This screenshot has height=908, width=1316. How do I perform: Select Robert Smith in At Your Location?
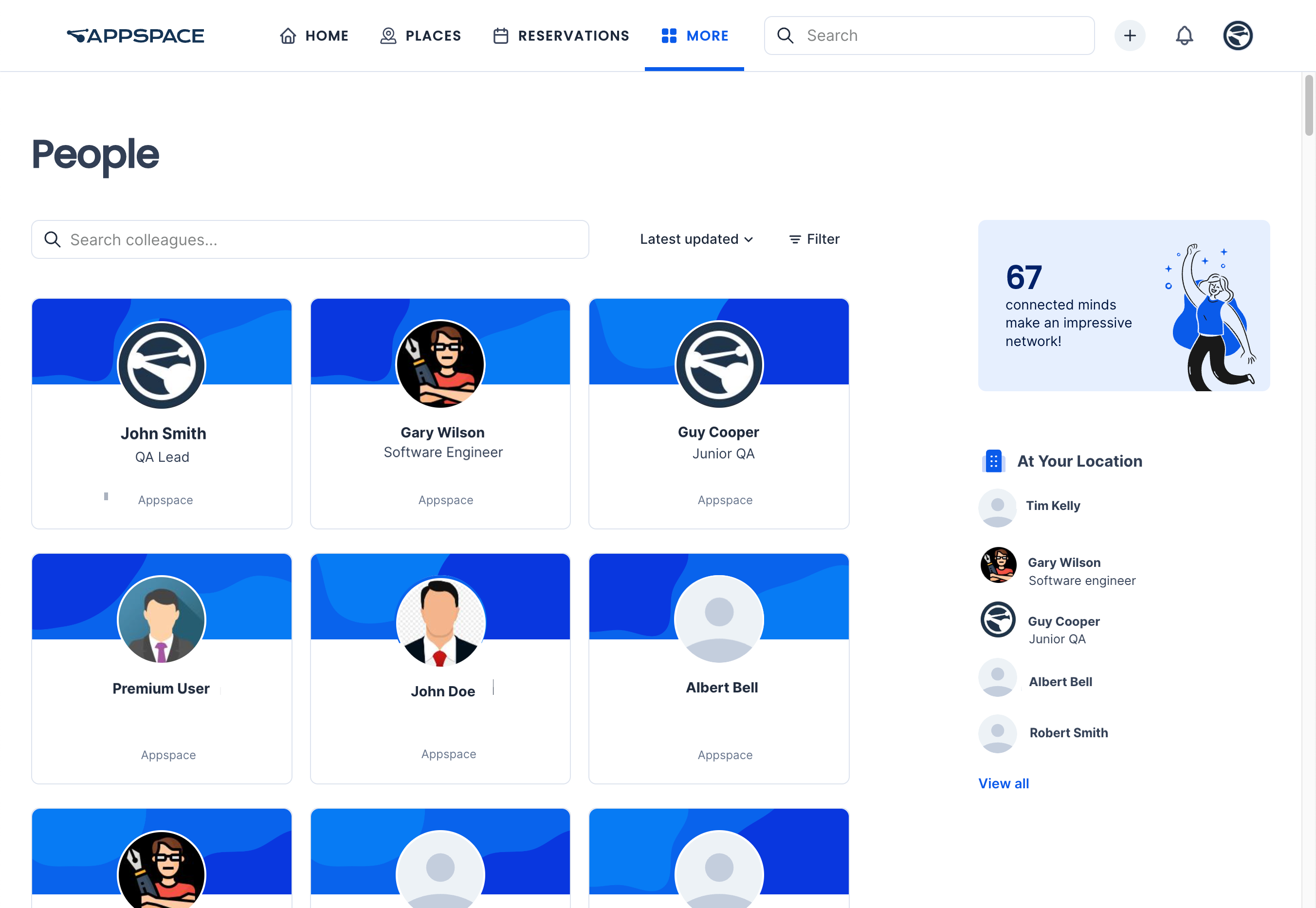click(1068, 733)
